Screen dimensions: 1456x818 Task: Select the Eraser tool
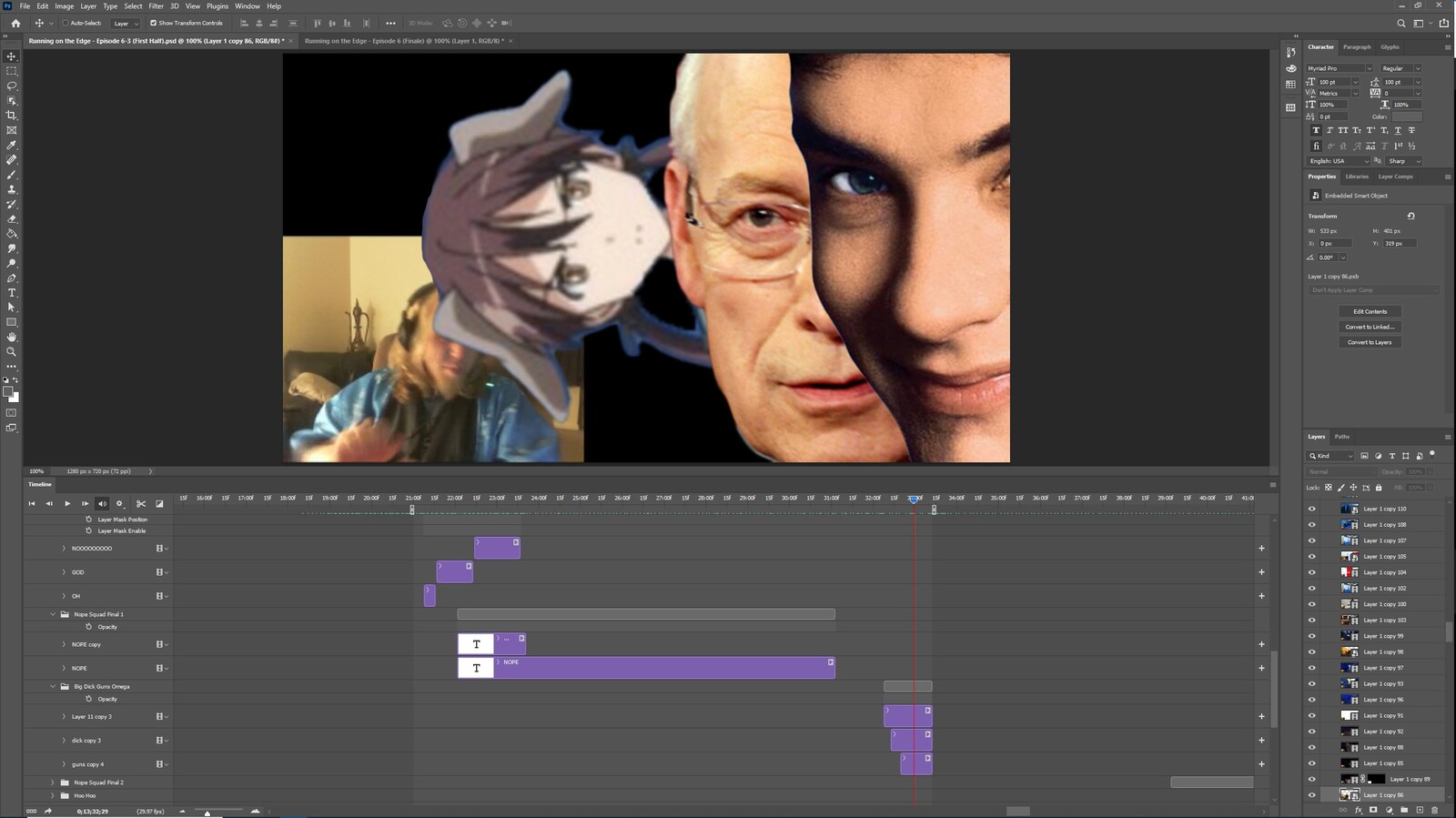point(12,218)
